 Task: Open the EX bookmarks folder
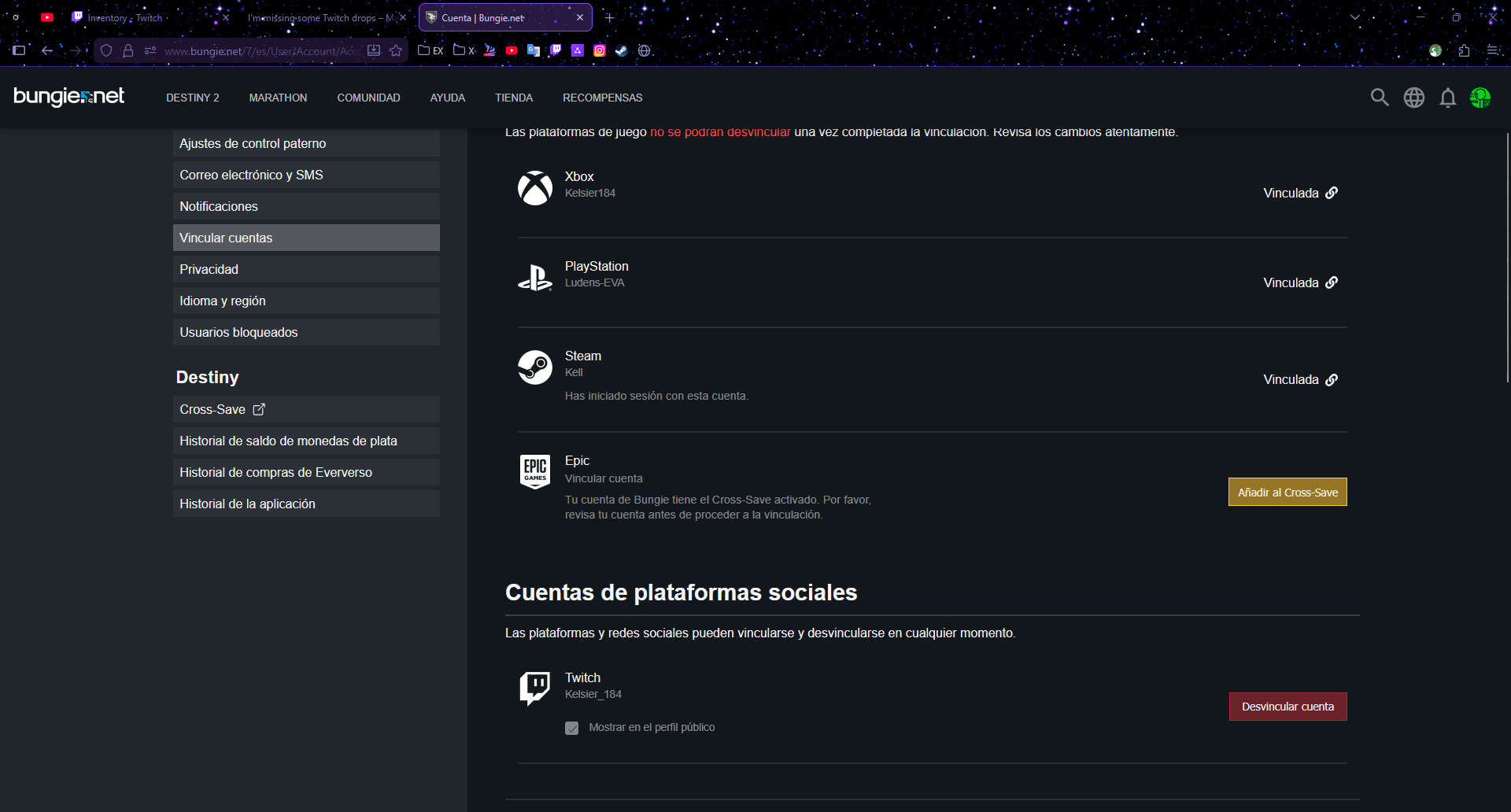430,50
